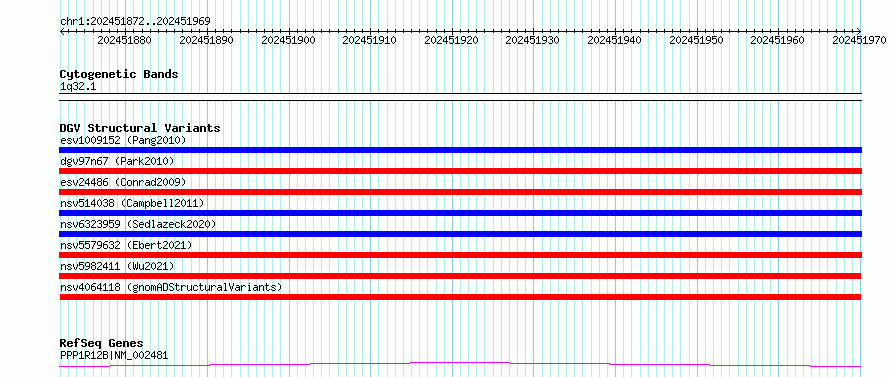
Task: Open variant esv24486 (Conrad2009) label
Action: [x=123, y=182]
